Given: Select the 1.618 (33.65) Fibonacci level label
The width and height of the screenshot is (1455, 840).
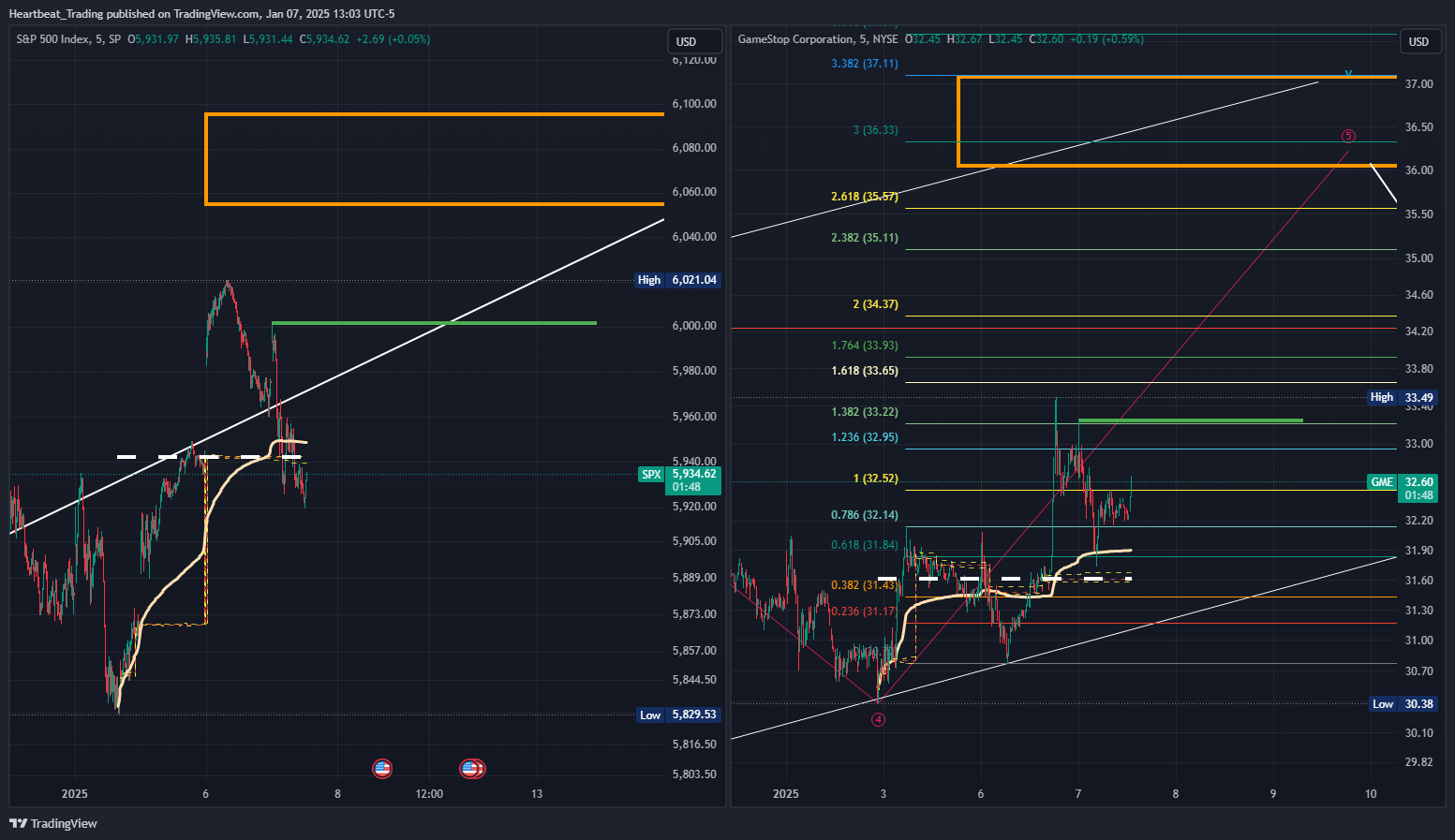Looking at the screenshot, I should (864, 371).
